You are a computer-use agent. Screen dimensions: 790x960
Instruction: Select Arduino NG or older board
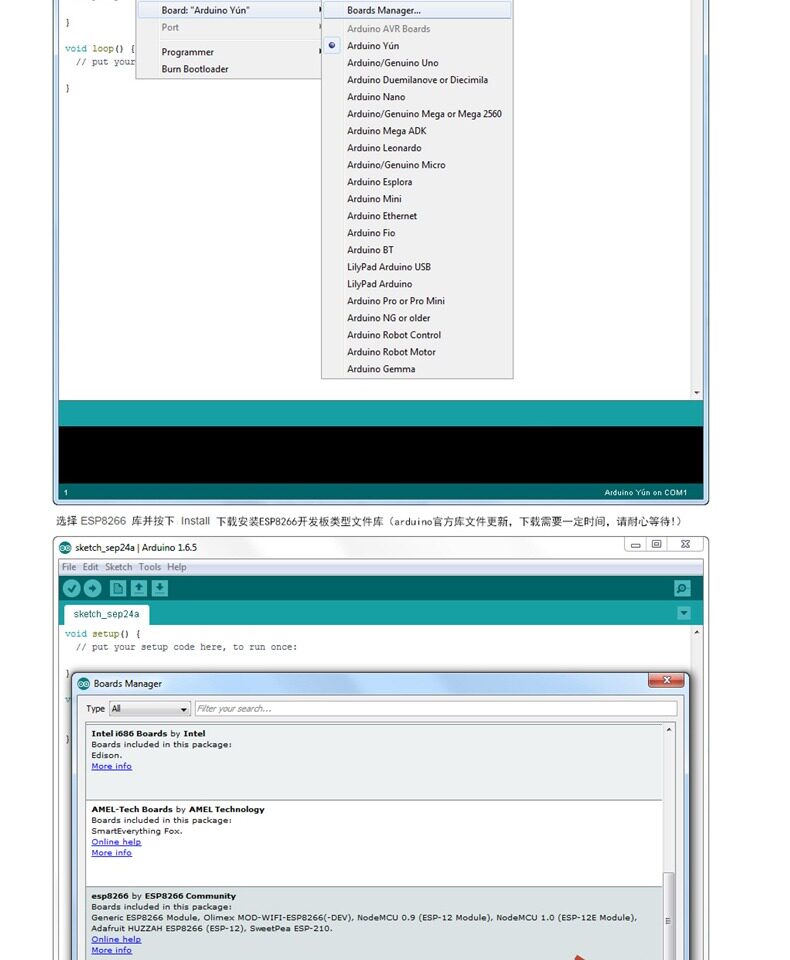click(x=418, y=318)
